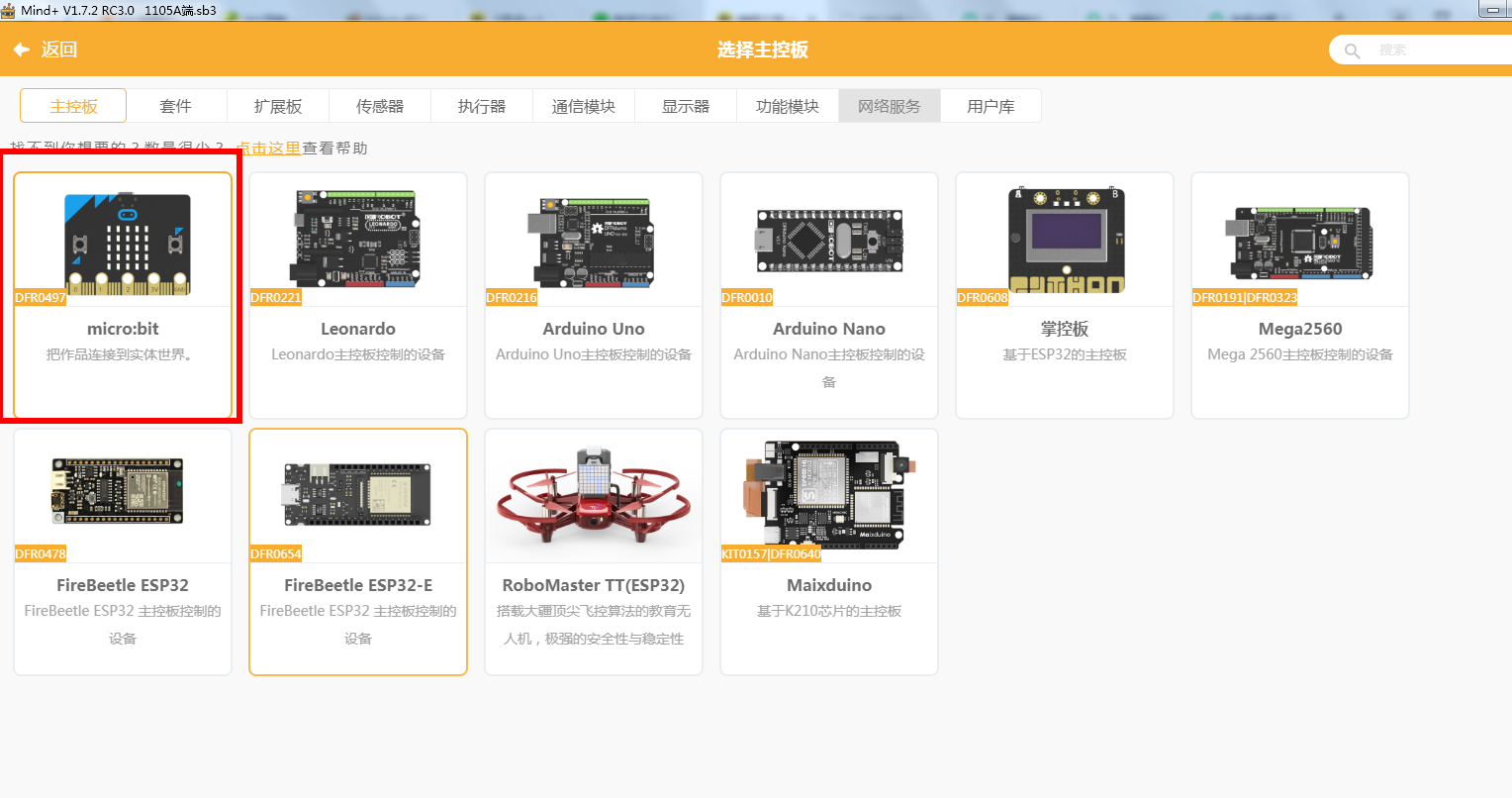Click the DFR0608 product code label

pos(983,298)
